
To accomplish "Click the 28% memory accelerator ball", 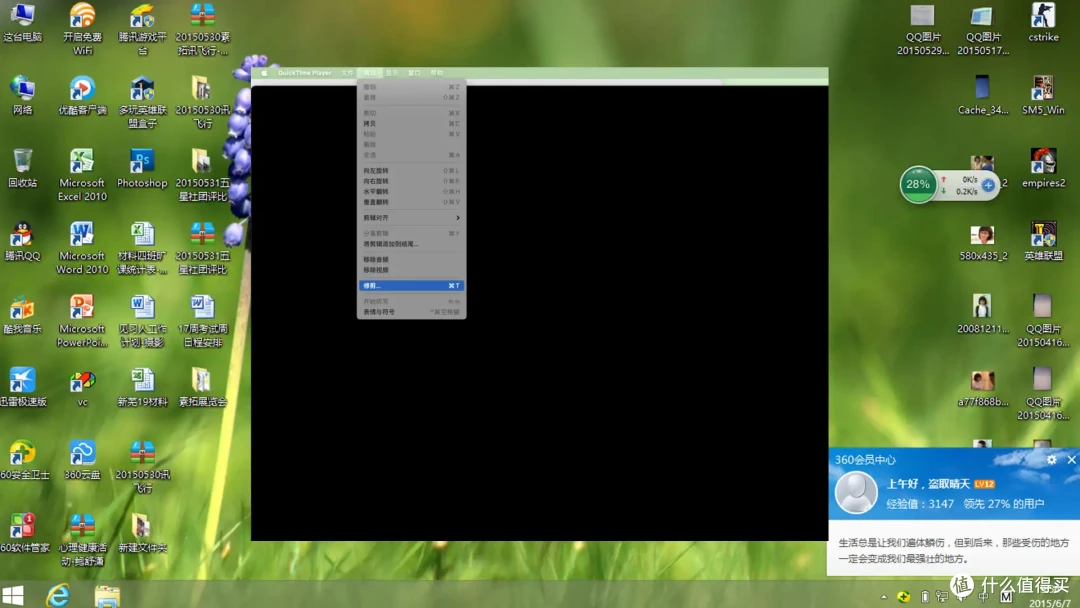I will (x=917, y=184).
